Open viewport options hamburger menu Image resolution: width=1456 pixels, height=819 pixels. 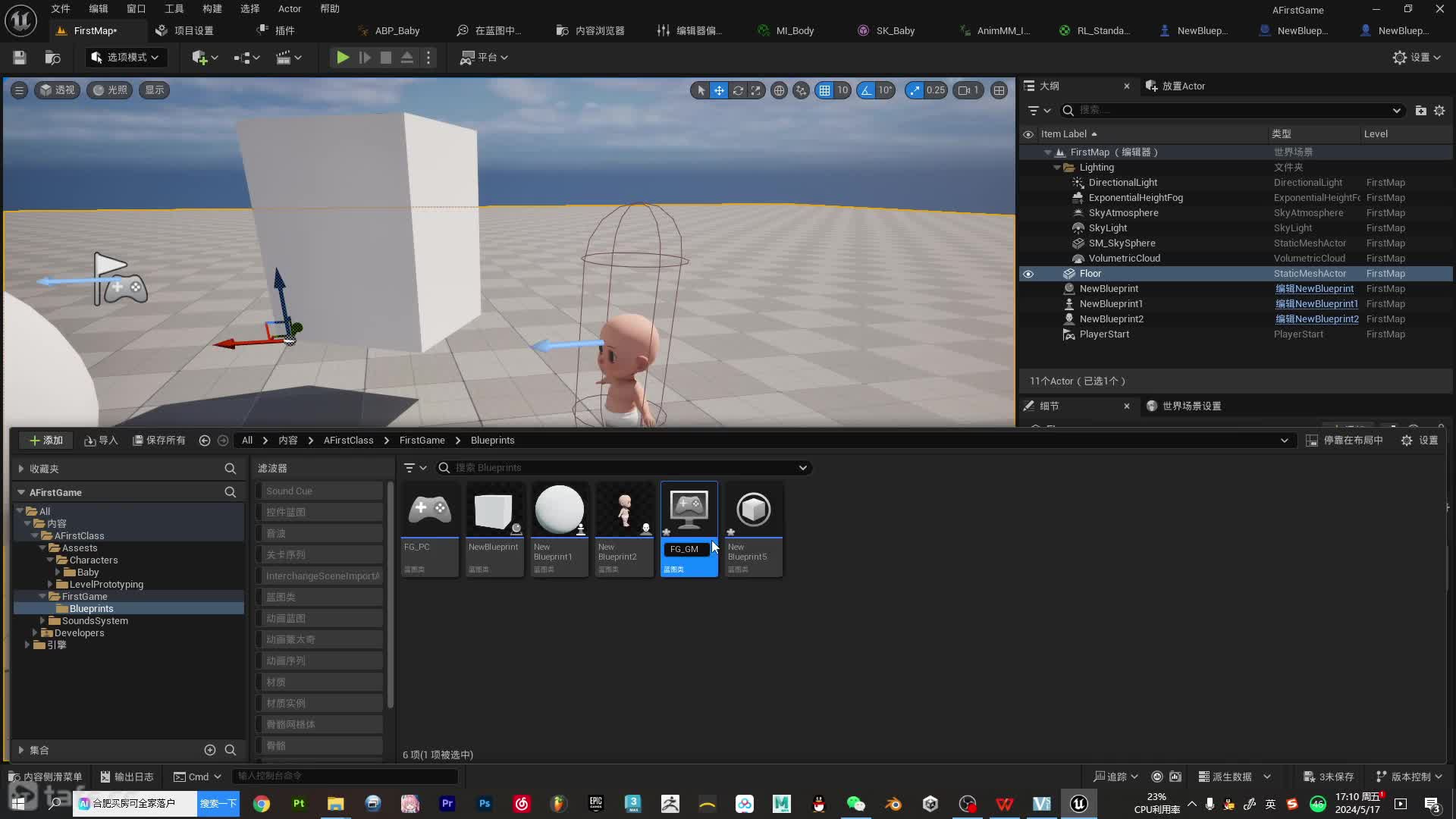(20, 90)
